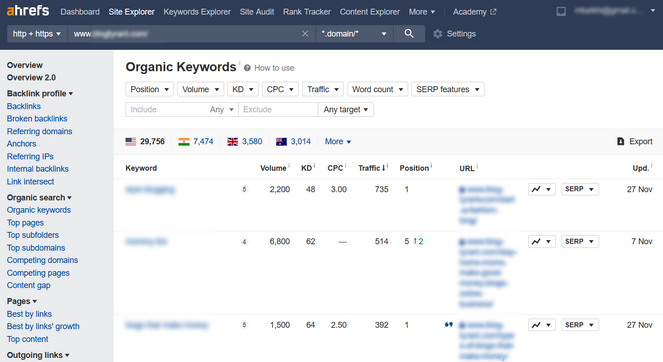Open the Any match dropdown
The height and width of the screenshot is (362, 663).
point(222,110)
